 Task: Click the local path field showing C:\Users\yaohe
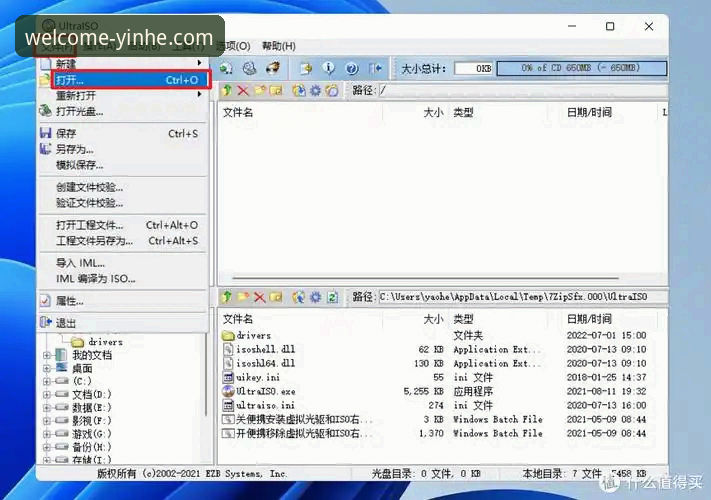click(x=522, y=297)
